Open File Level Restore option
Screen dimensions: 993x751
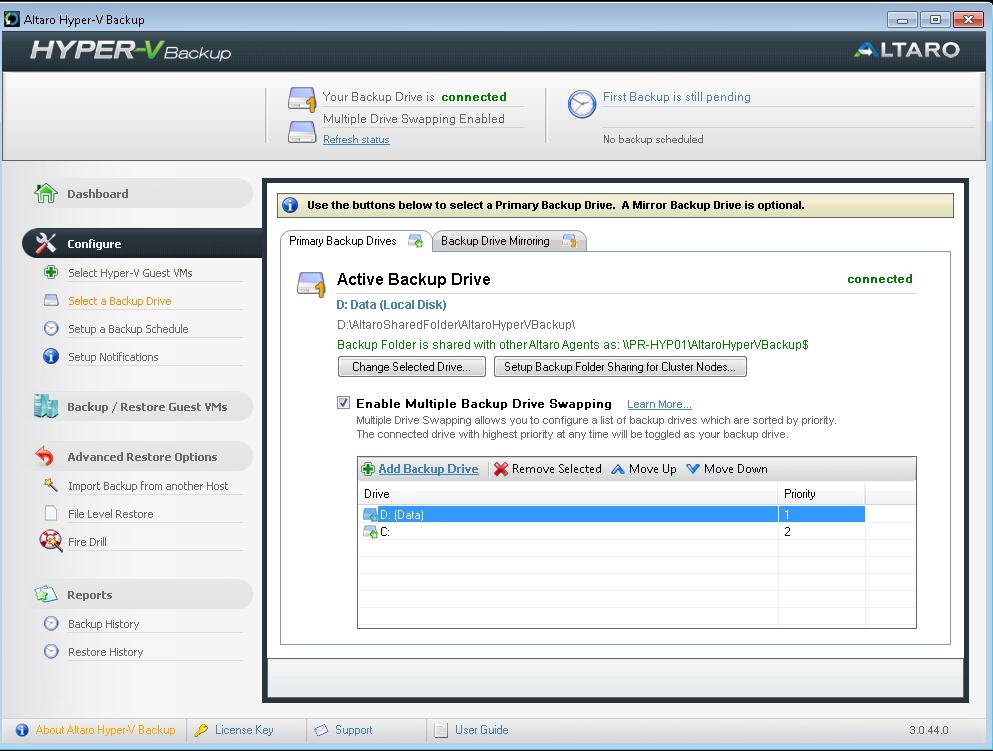coord(110,514)
